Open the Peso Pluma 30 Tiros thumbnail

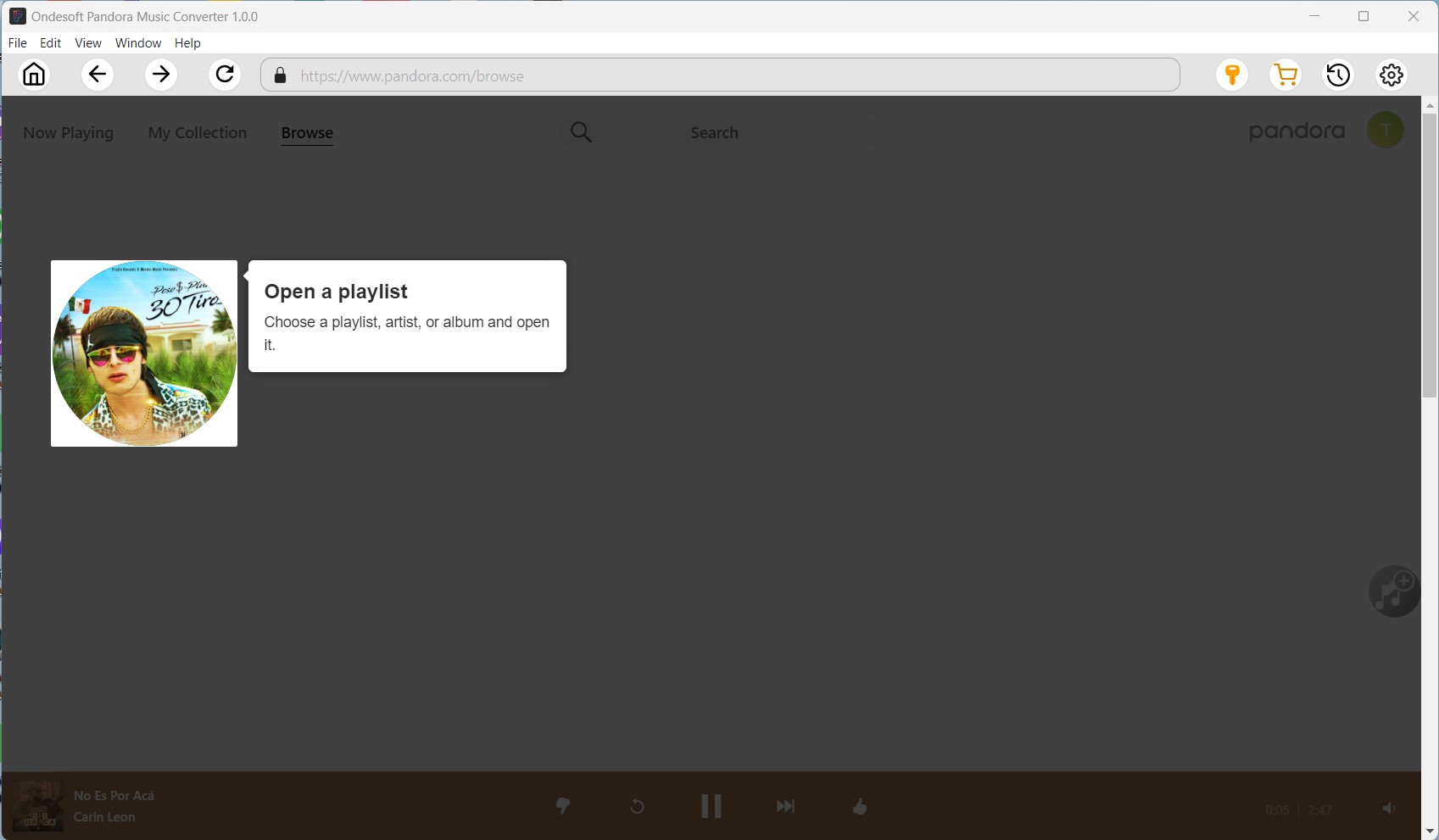pyautogui.click(x=144, y=353)
